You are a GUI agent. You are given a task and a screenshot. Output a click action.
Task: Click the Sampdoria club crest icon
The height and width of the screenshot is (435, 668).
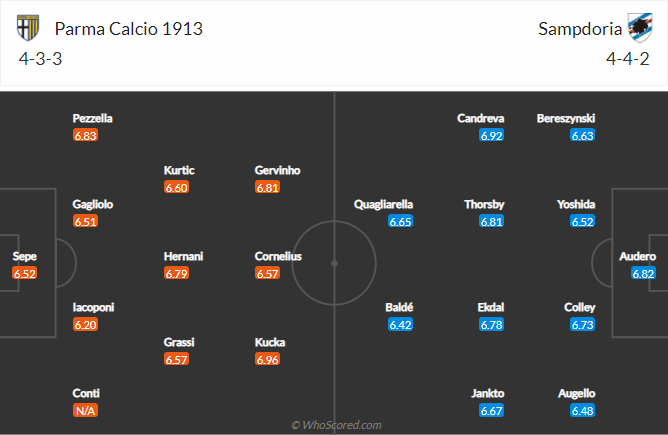coord(639,28)
